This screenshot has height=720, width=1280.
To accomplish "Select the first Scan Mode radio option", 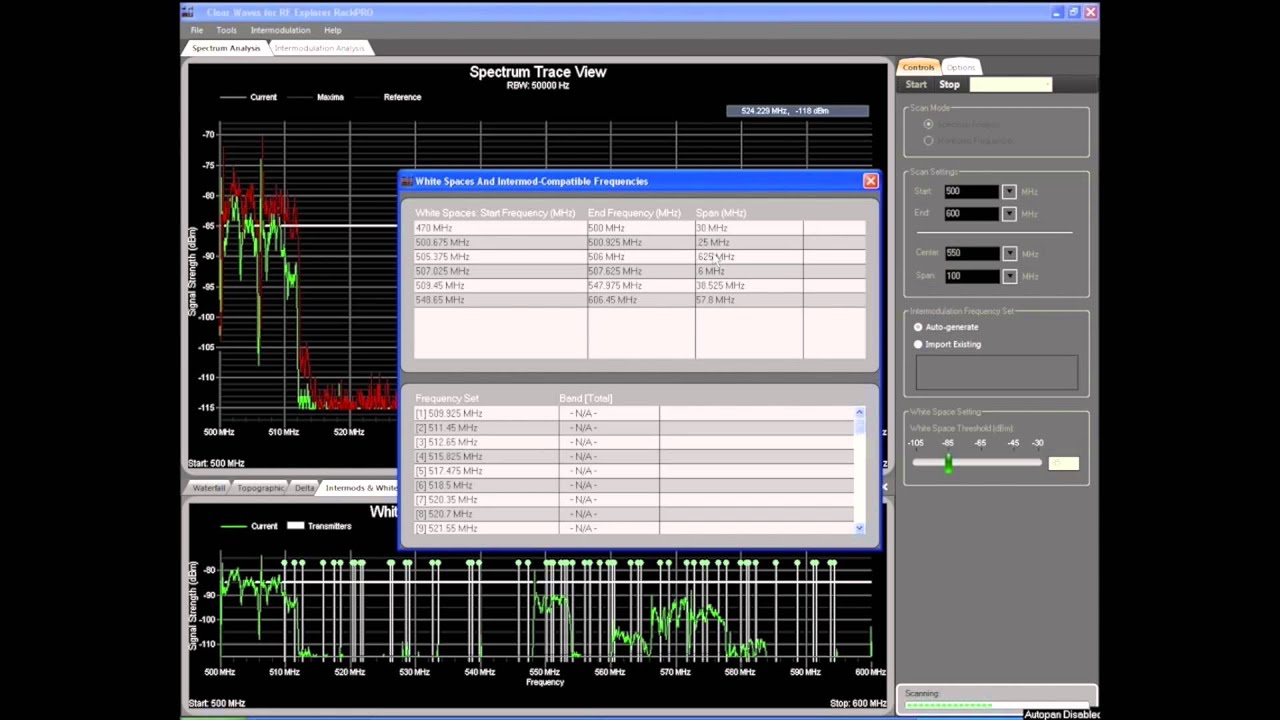I will click(x=928, y=124).
